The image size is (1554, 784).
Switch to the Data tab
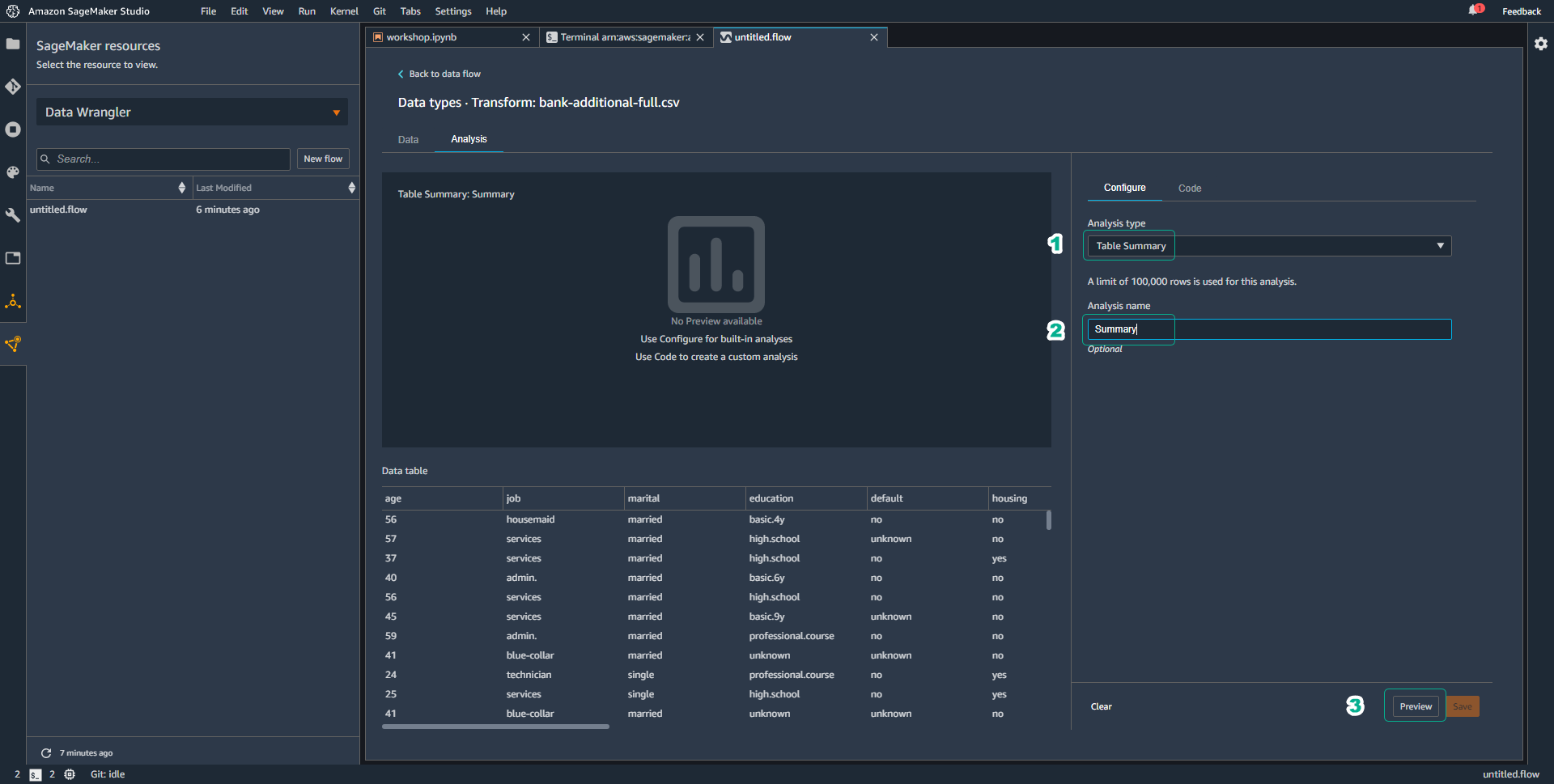click(x=408, y=140)
